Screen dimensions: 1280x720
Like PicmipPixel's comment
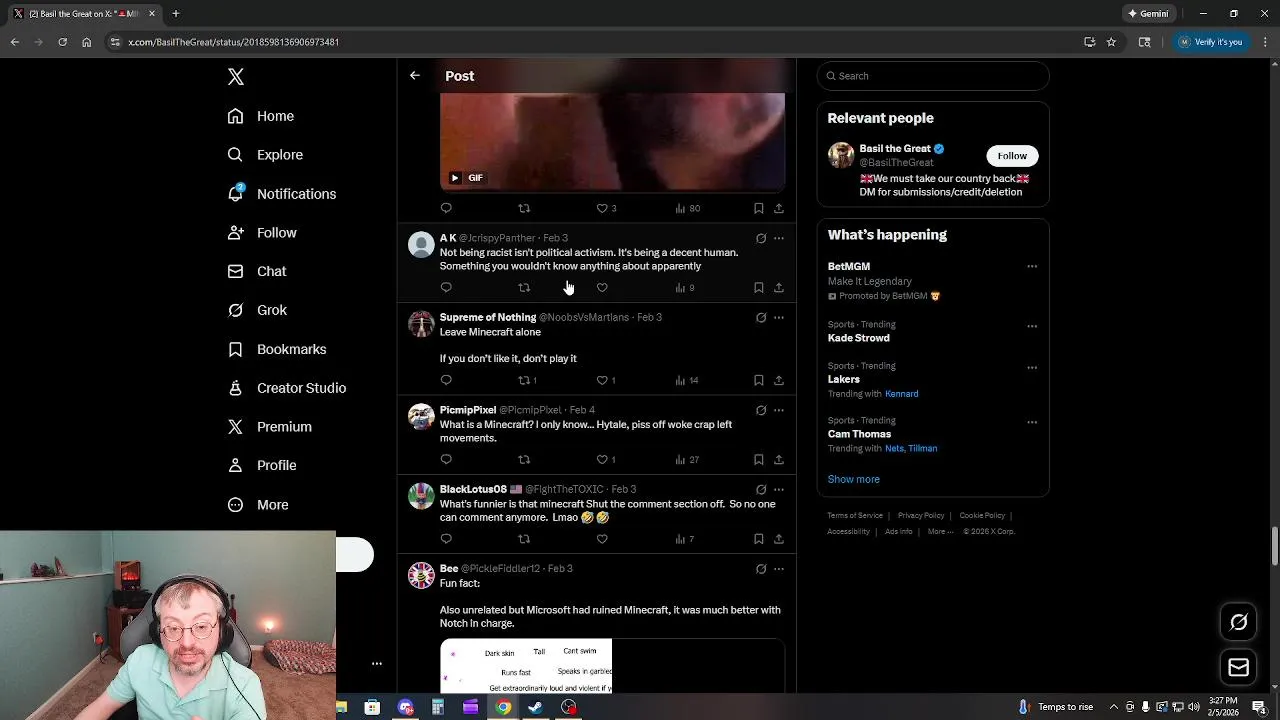605,460
